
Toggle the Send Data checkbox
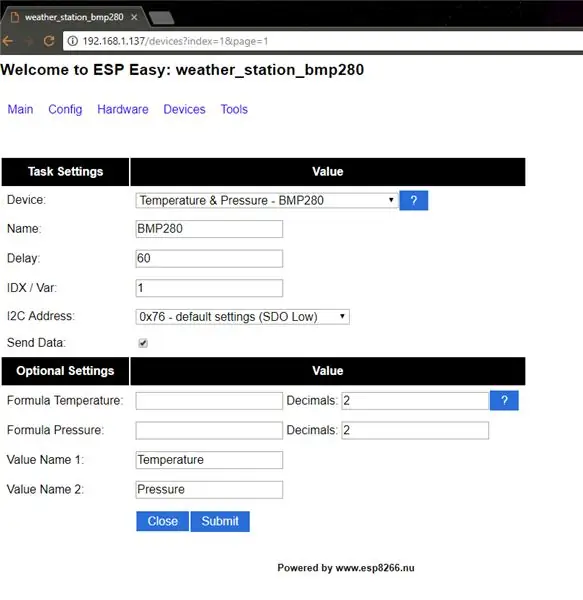pyautogui.click(x=143, y=343)
